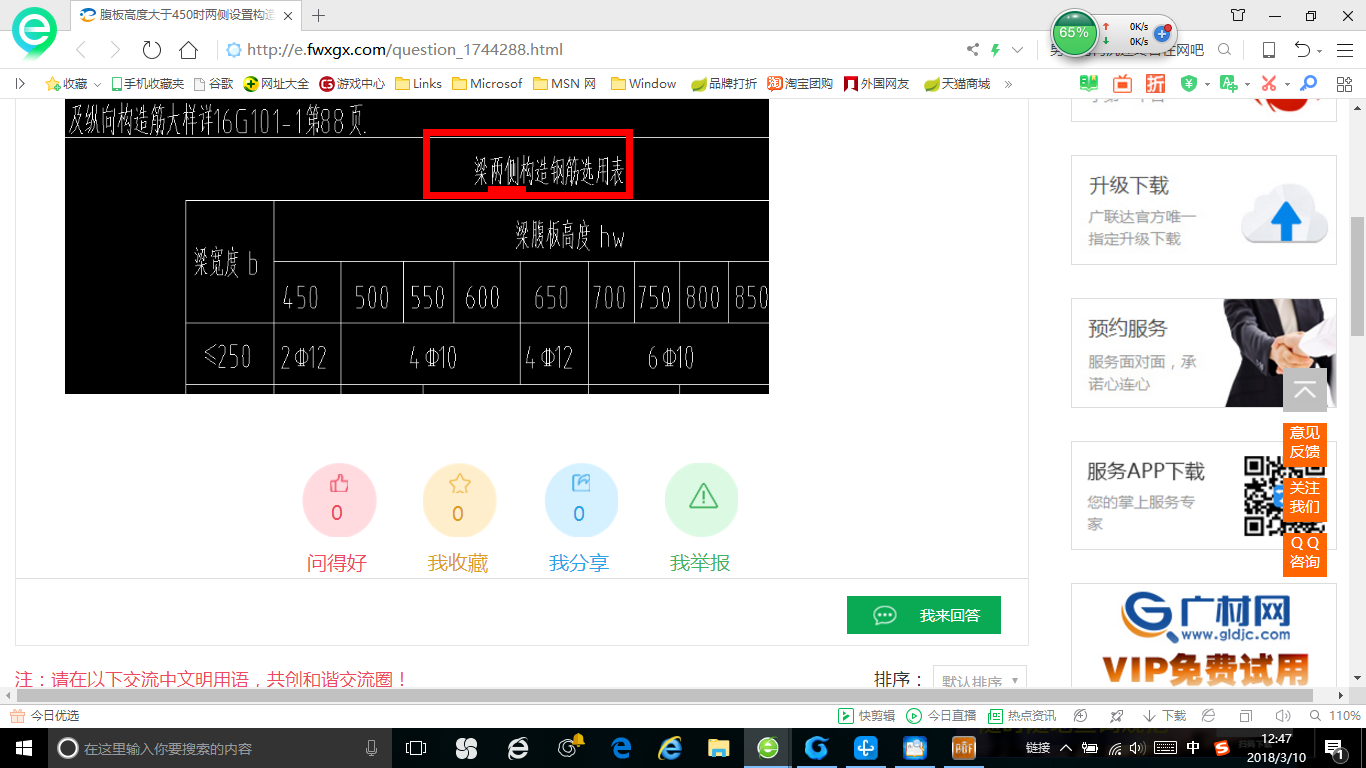Viewport: 1366px width, 768px height.
Task: Expand the address bar dropdown chevron
Action: pyautogui.click(x=1018, y=50)
